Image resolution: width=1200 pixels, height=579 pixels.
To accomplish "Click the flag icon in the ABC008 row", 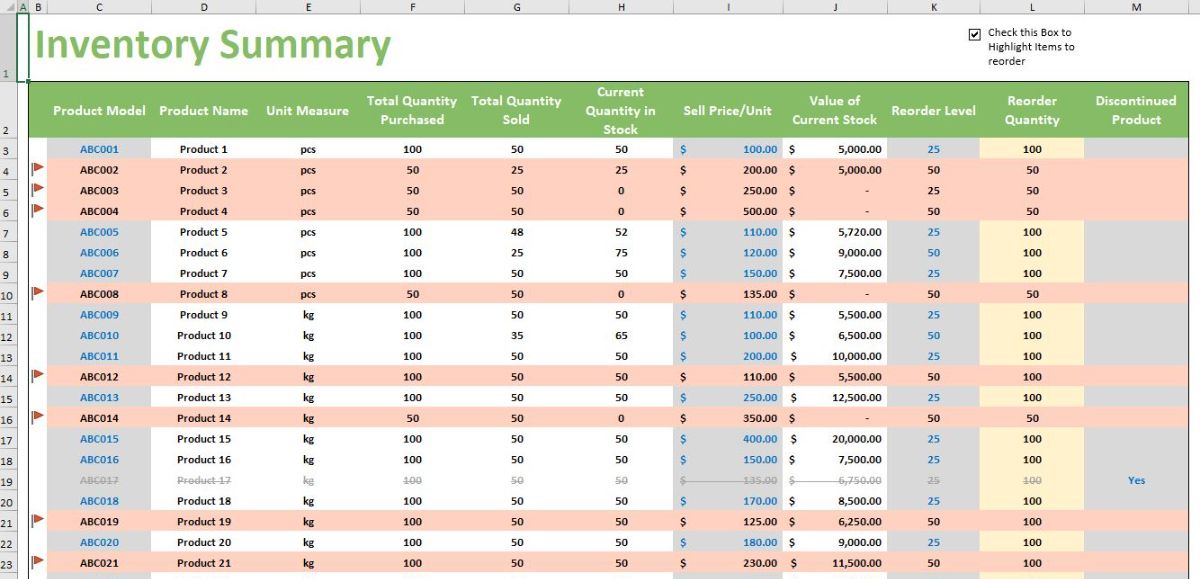I will coord(38,293).
